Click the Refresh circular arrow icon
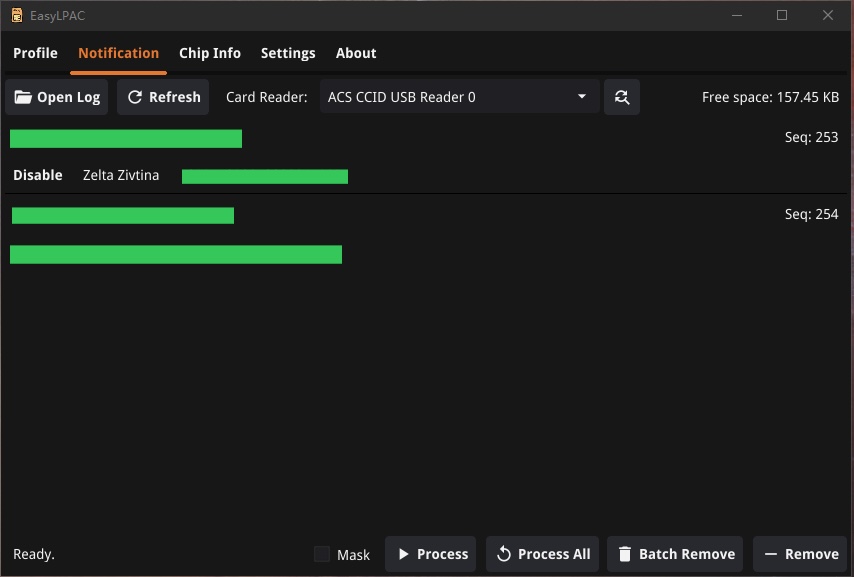The height and width of the screenshot is (577, 854). (x=135, y=97)
